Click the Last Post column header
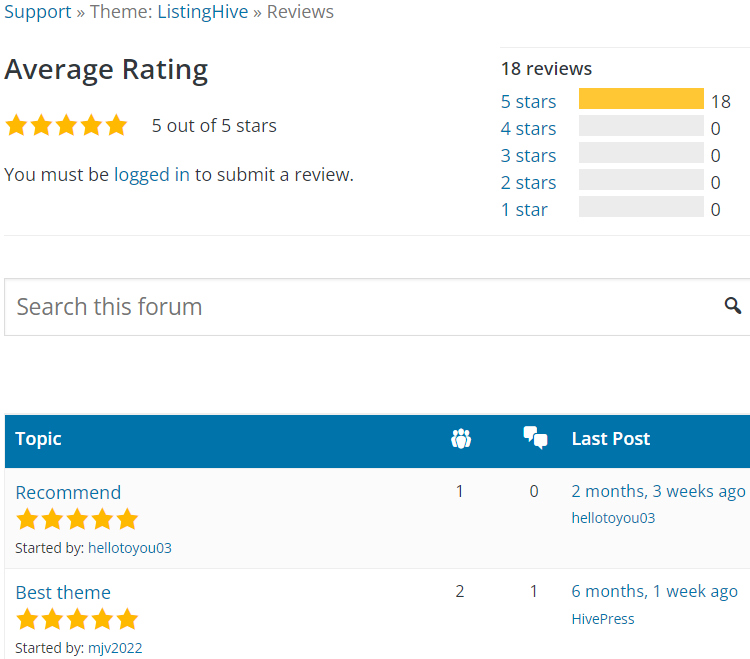Viewport: 750px width, 659px height. (x=611, y=439)
